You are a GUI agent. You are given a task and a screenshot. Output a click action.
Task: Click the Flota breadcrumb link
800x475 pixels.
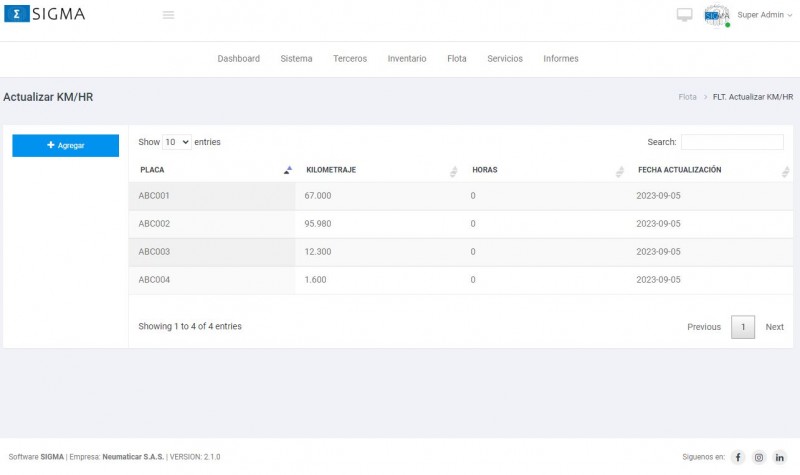point(687,97)
